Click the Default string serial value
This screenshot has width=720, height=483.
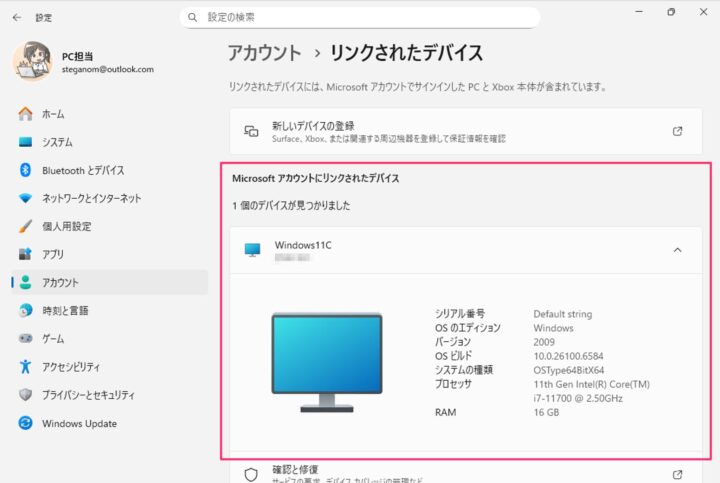pos(562,314)
